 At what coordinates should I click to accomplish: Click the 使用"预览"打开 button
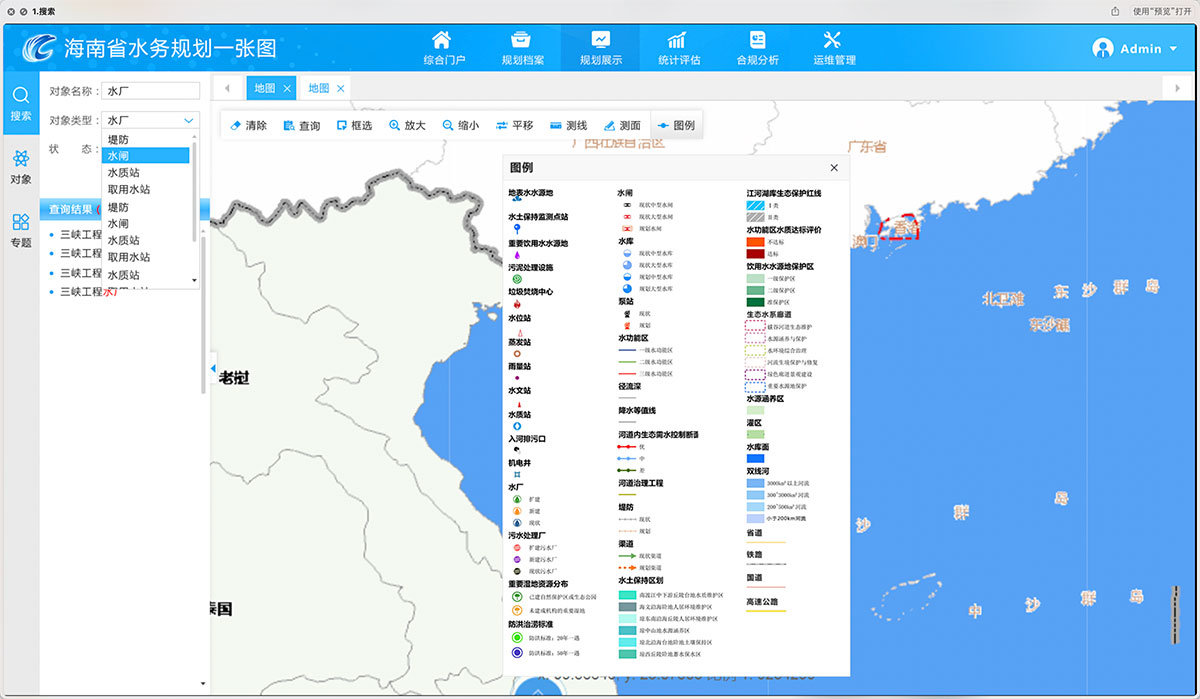click(x=1161, y=11)
